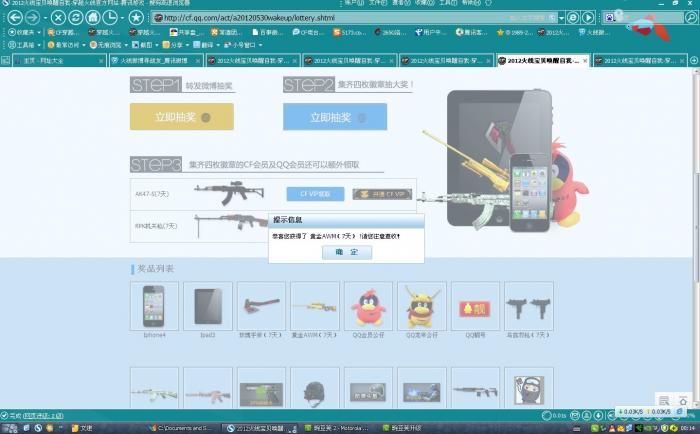Click the QQ靓号 red badge prize thumbnail
The image size is (700, 434).
click(x=475, y=306)
